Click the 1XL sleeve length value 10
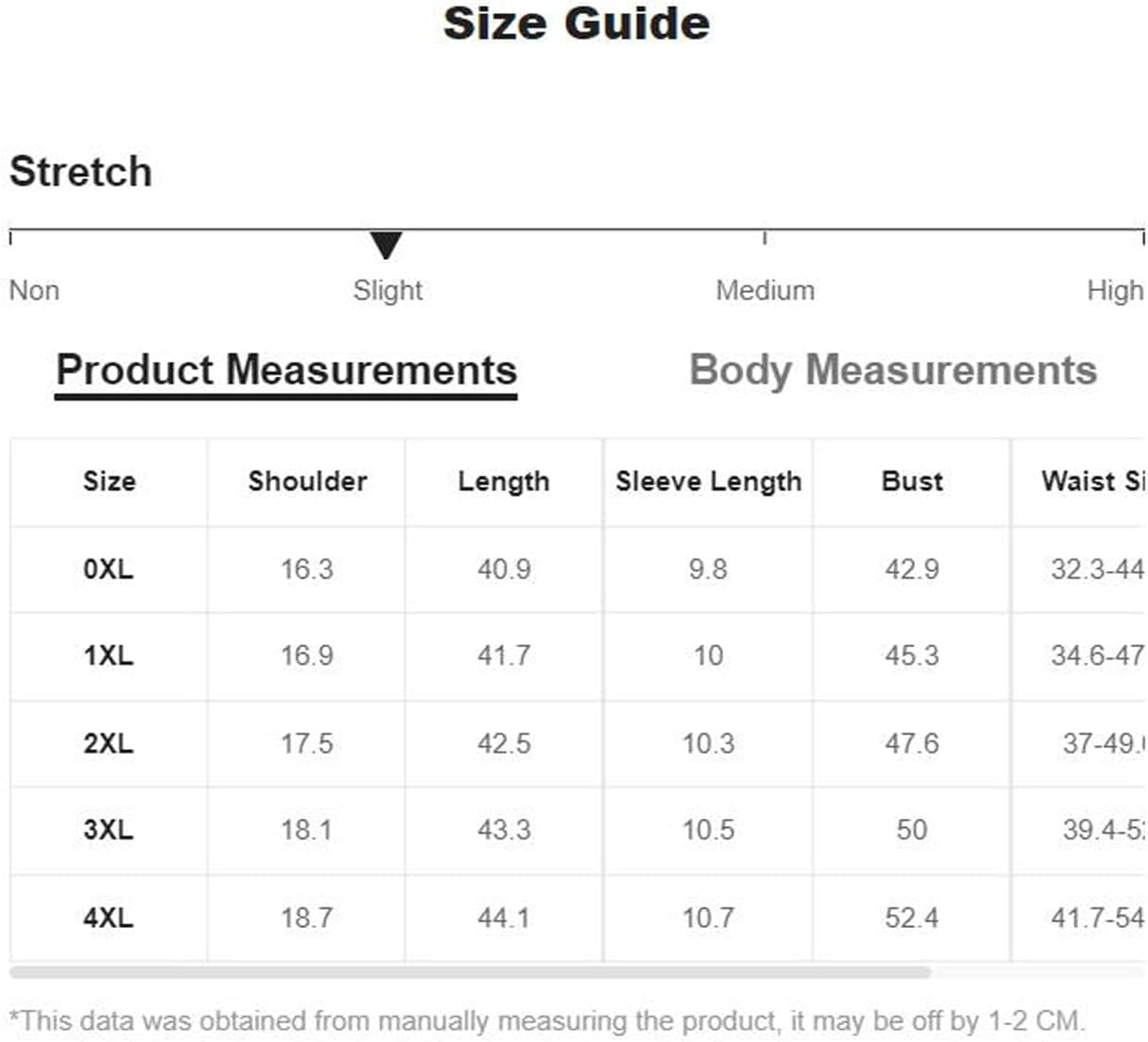1148x1042 pixels. [708, 656]
